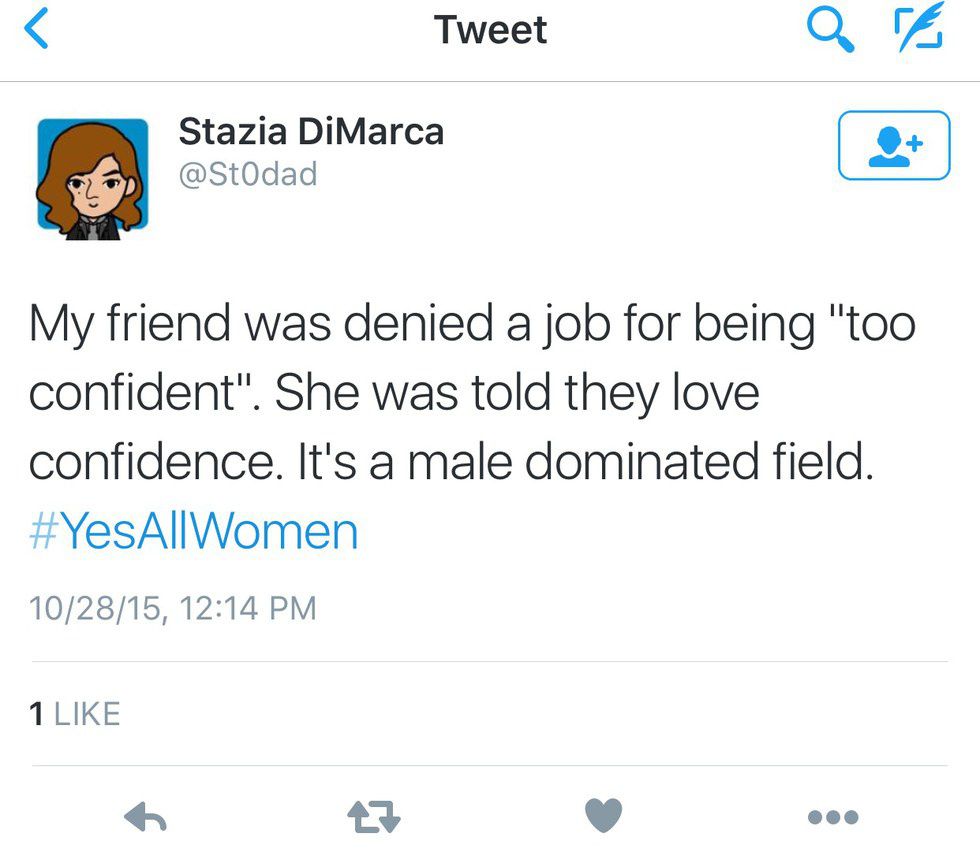Viewport: 980px width, 852px height.
Task: Select the tweet text starting 'My friend was denied'
Action: (472, 392)
